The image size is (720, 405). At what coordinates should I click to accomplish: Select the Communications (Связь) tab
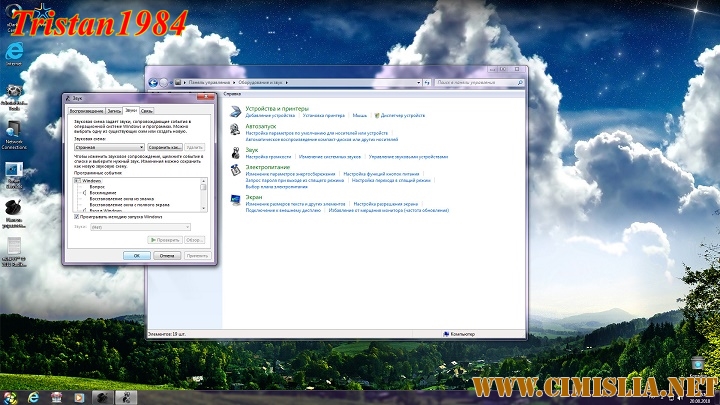point(146,110)
